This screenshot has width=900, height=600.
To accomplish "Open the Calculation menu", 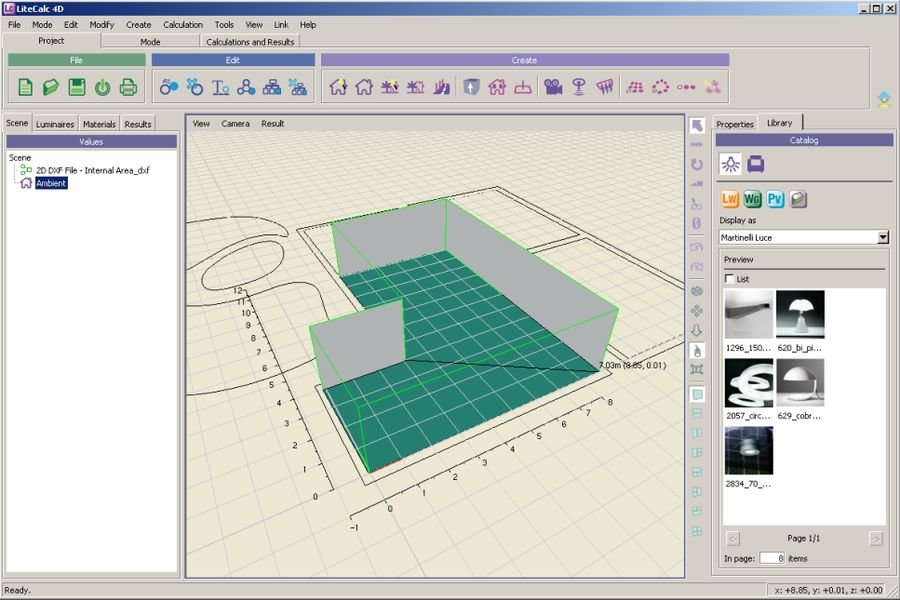I will click(183, 25).
